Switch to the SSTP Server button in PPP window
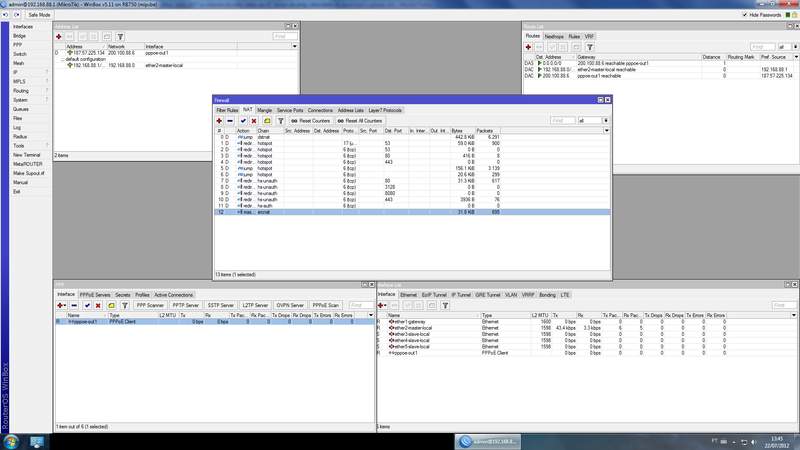The height and width of the screenshot is (450, 800). 220,305
